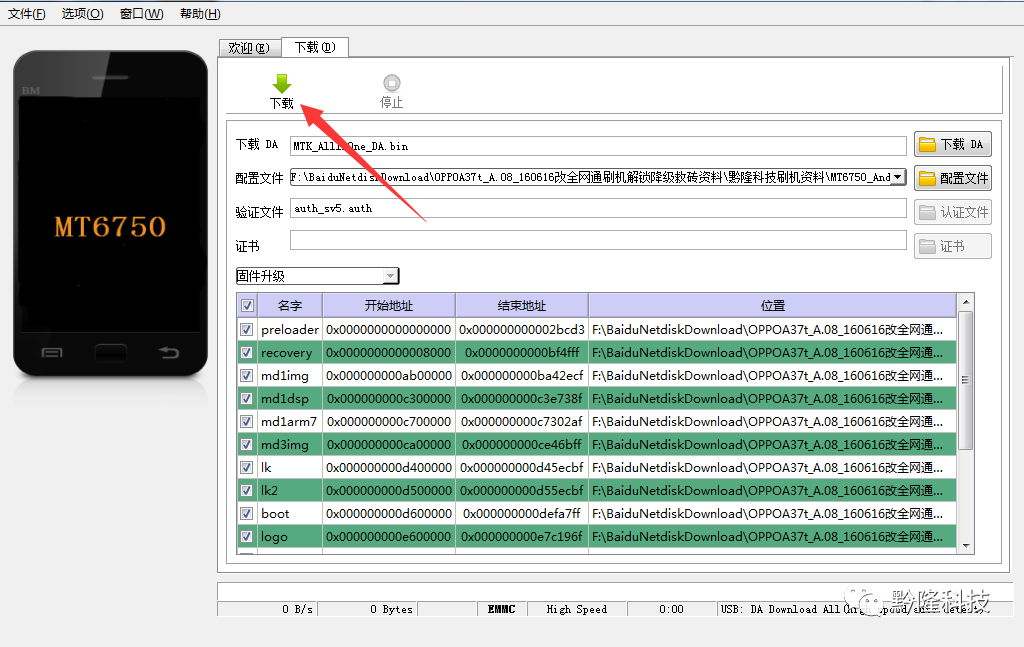1024x647 pixels.
Task: Click the partition table vertical scrollbar thumb
Action: point(966,380)
